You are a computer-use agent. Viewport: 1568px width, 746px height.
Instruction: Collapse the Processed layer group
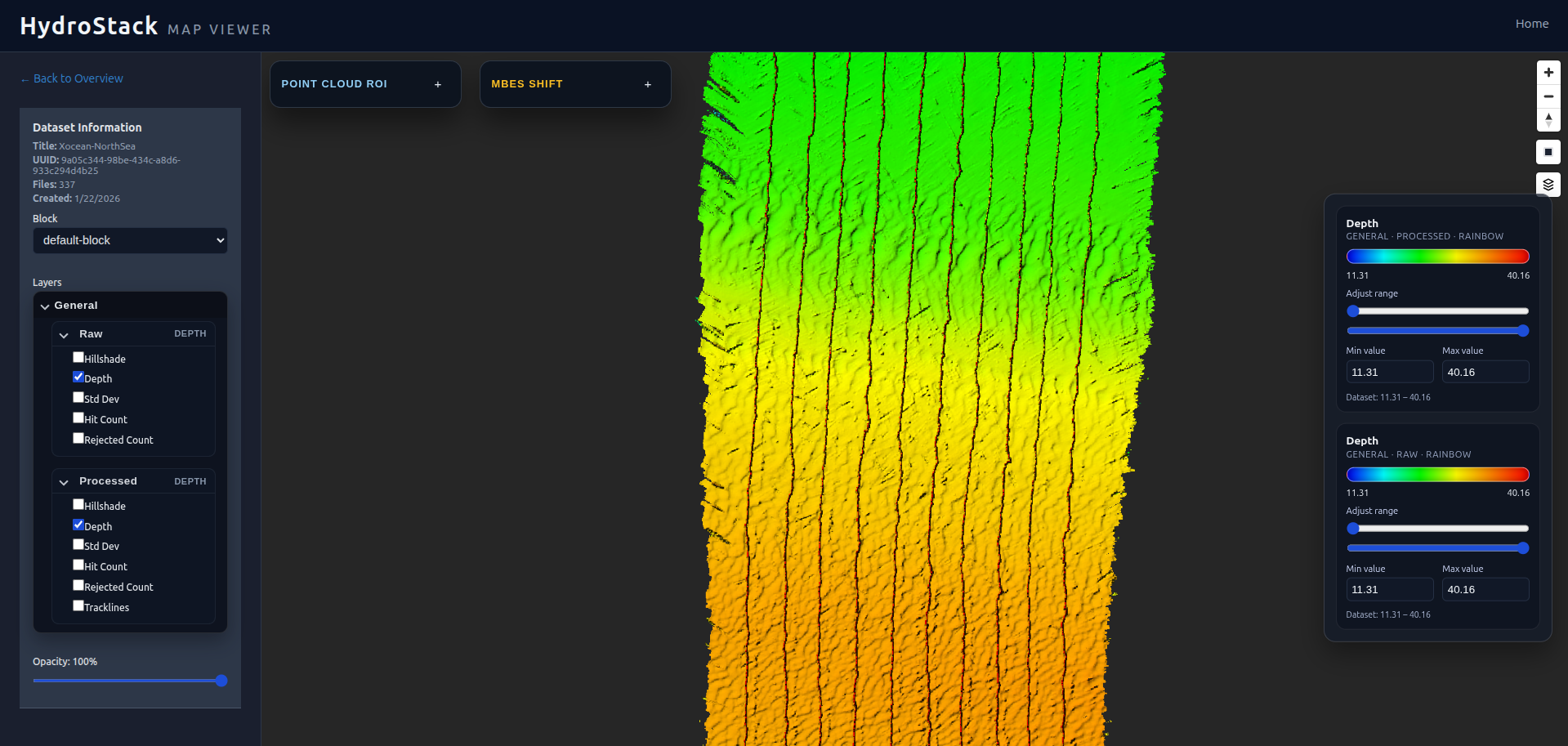(65, 482)
